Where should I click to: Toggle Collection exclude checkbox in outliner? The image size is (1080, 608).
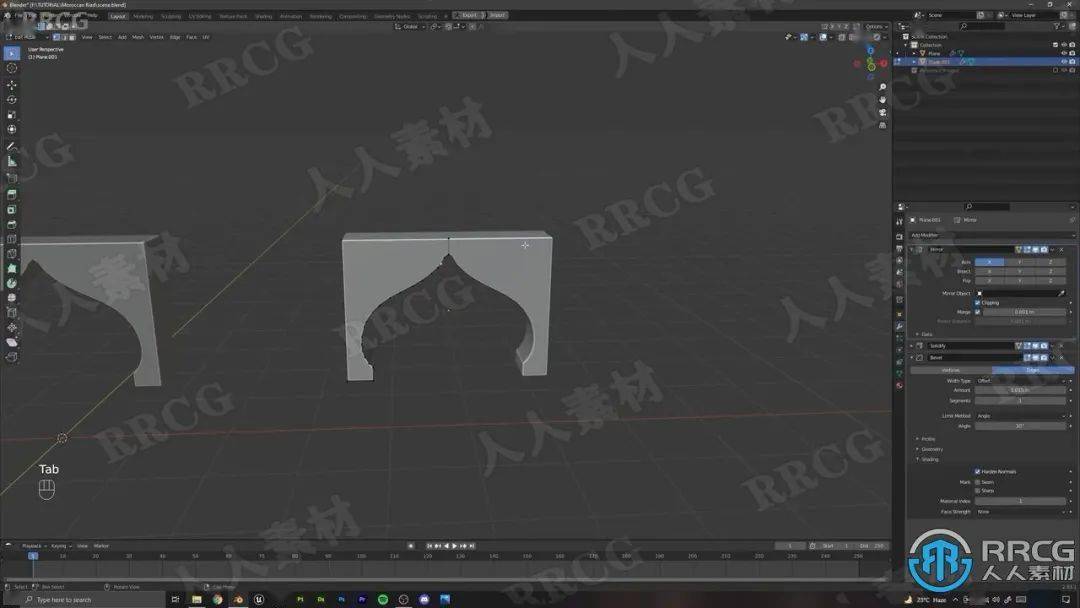pos(1055,45)
